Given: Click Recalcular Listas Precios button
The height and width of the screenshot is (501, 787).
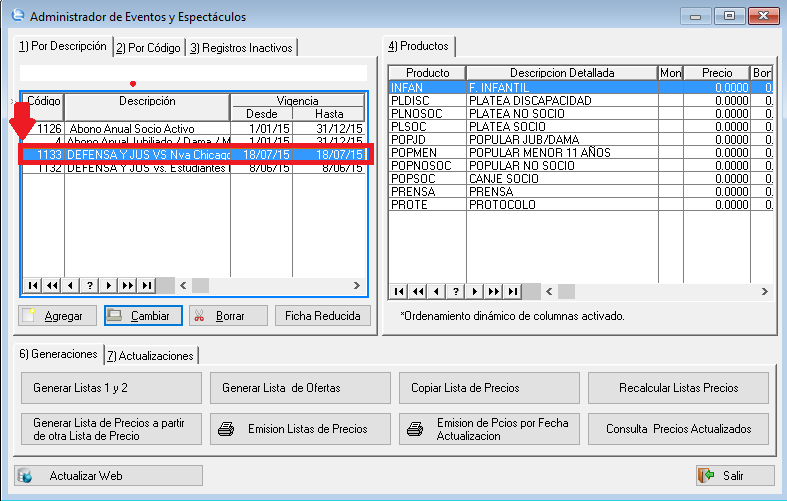Looking at the screenshot, I should (678, 387).
